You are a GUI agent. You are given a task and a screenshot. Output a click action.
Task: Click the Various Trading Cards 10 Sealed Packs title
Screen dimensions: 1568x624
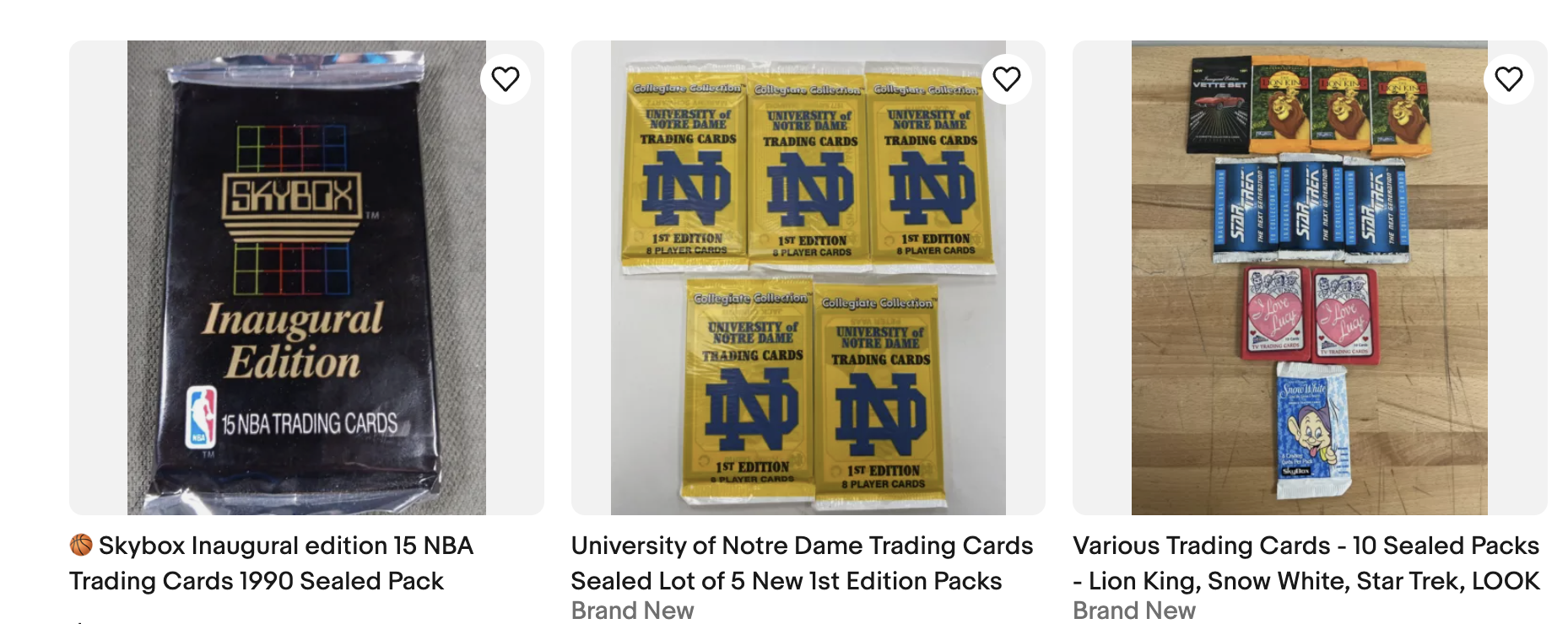pyautogui.click(x=1317, y=563)
